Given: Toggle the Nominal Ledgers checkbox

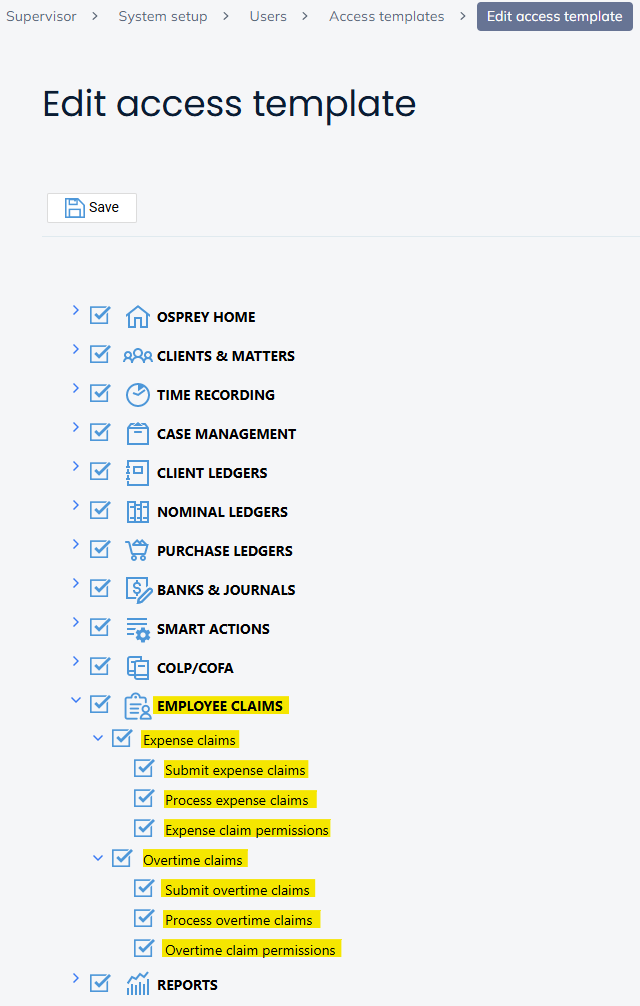Looking at the screenshot, I should [x=100, y=511].
